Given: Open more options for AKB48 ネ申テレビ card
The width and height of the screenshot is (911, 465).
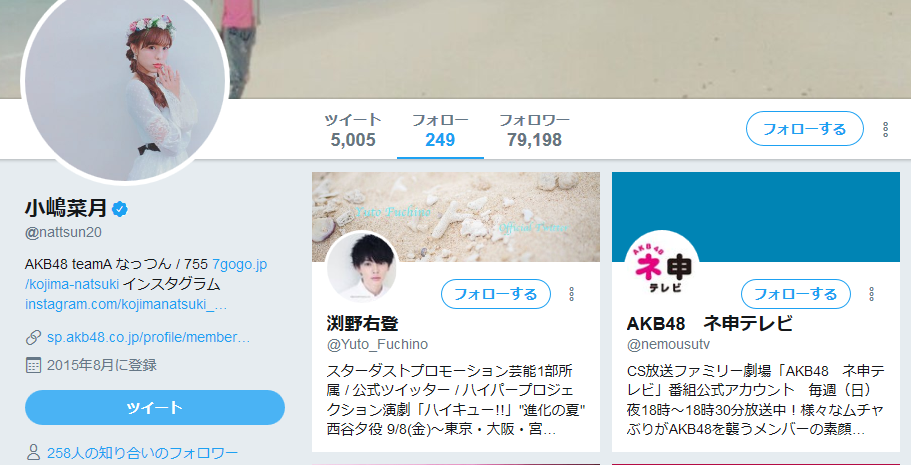Looking at the screenshot, I should pos(871,294).
